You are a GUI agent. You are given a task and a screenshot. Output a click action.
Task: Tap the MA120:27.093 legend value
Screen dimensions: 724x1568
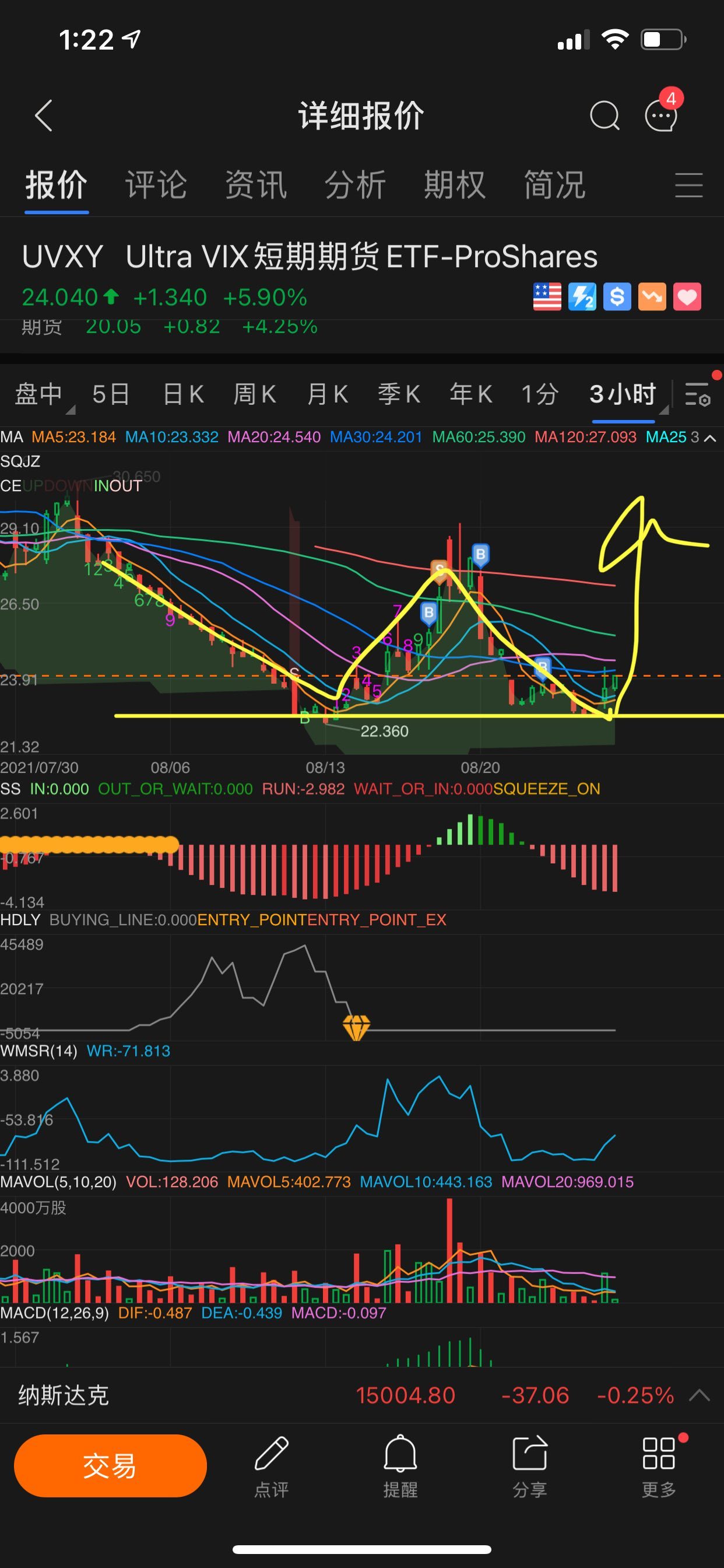click(585, 437)
